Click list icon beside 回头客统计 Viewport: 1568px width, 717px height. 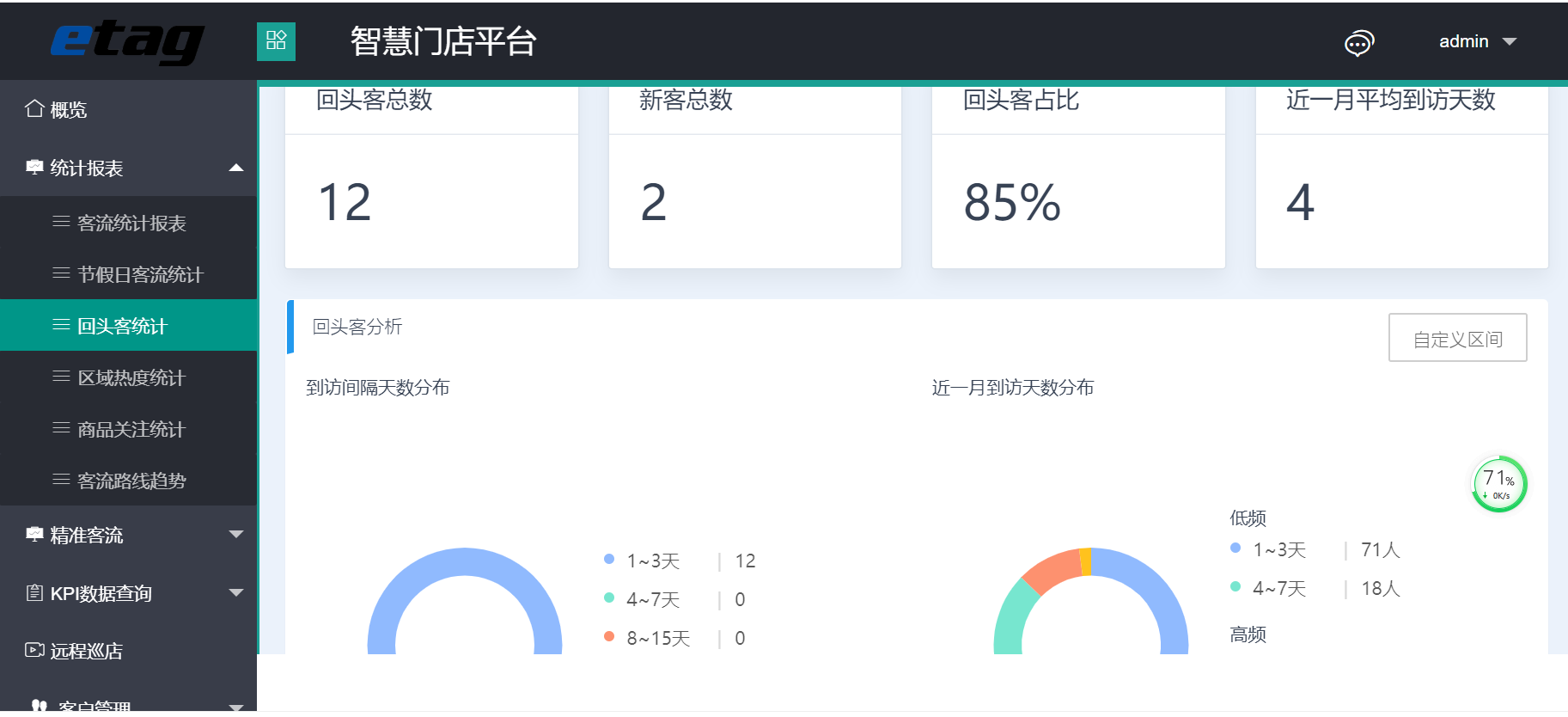(x=61, y=325)
